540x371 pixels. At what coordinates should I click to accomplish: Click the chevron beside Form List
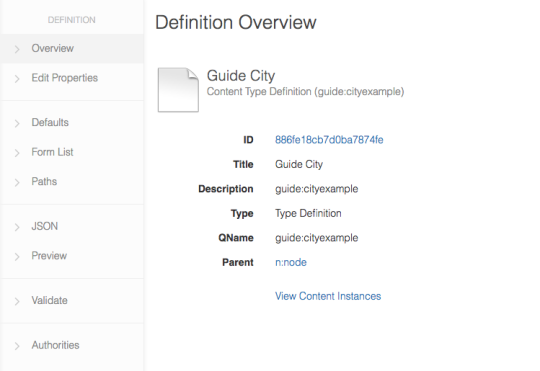point(17,153)
